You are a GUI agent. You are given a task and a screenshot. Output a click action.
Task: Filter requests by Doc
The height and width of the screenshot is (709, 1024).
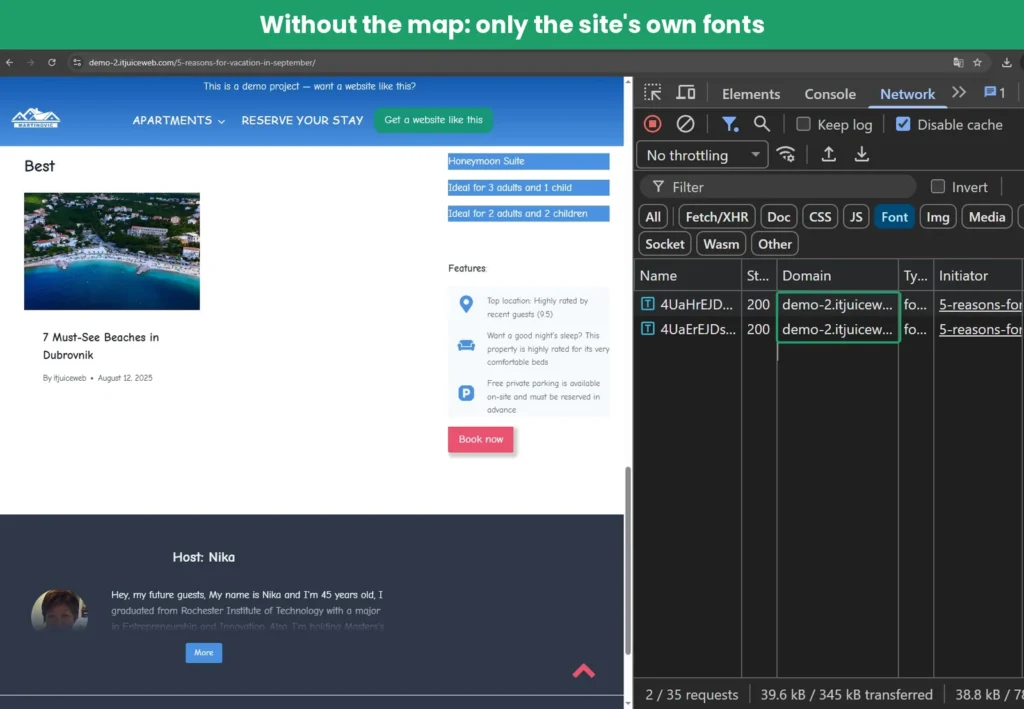click(778, 217)
